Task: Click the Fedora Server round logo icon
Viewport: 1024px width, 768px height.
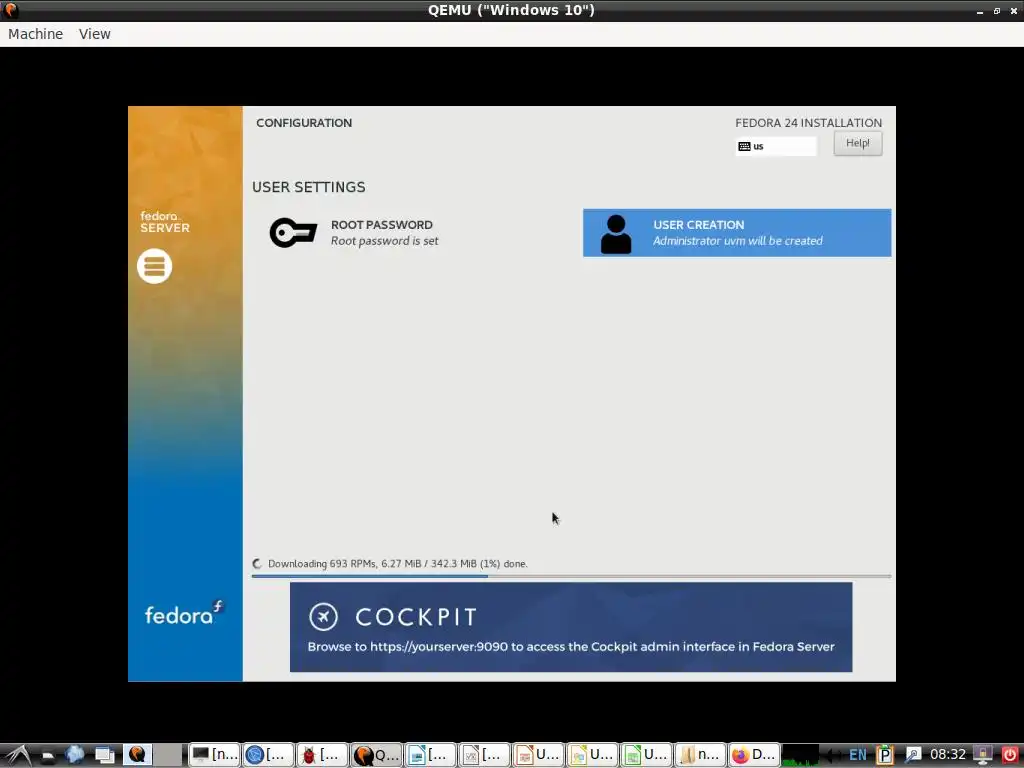Action: [x=155, y=266]
